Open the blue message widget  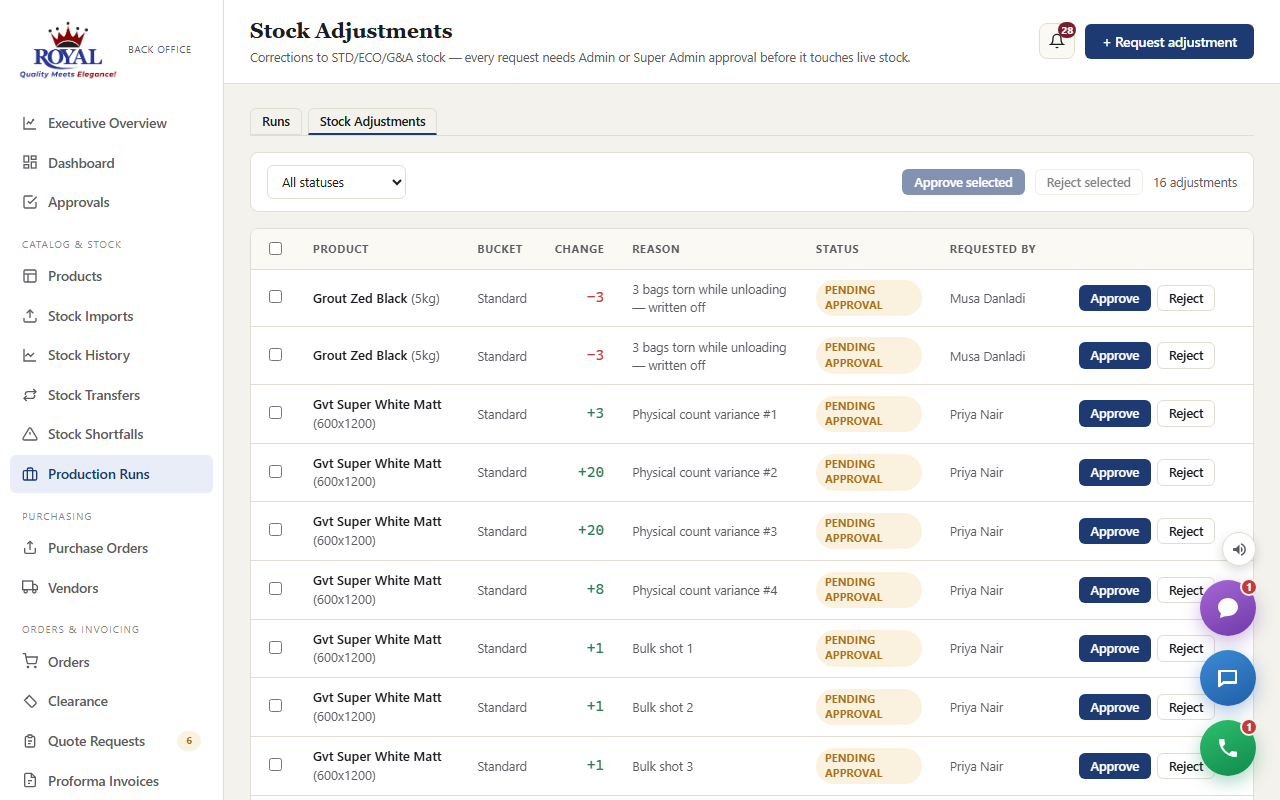(x=1228, y=678)
